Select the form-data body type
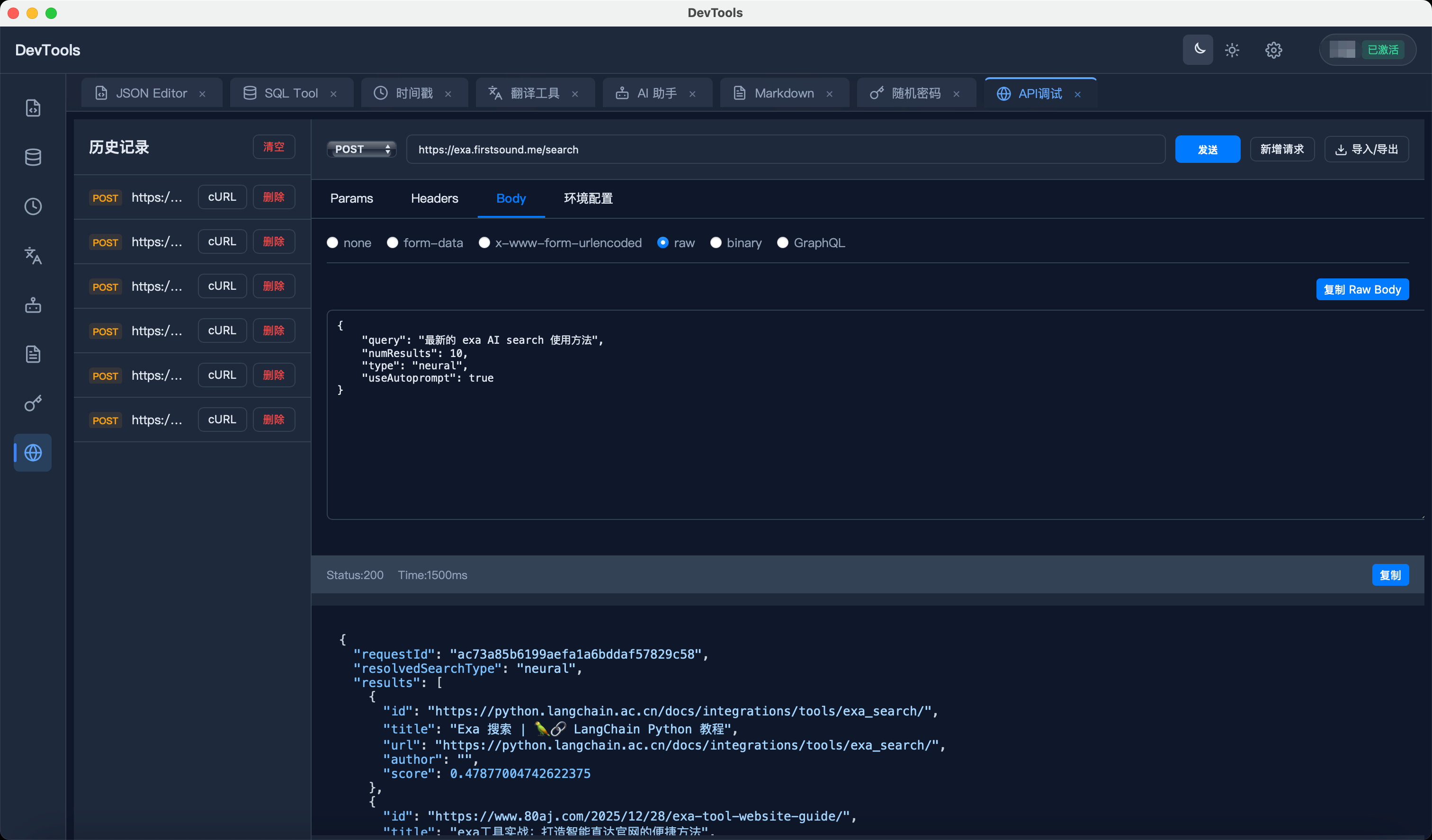1432x840 pixels. tap(392, 243)
